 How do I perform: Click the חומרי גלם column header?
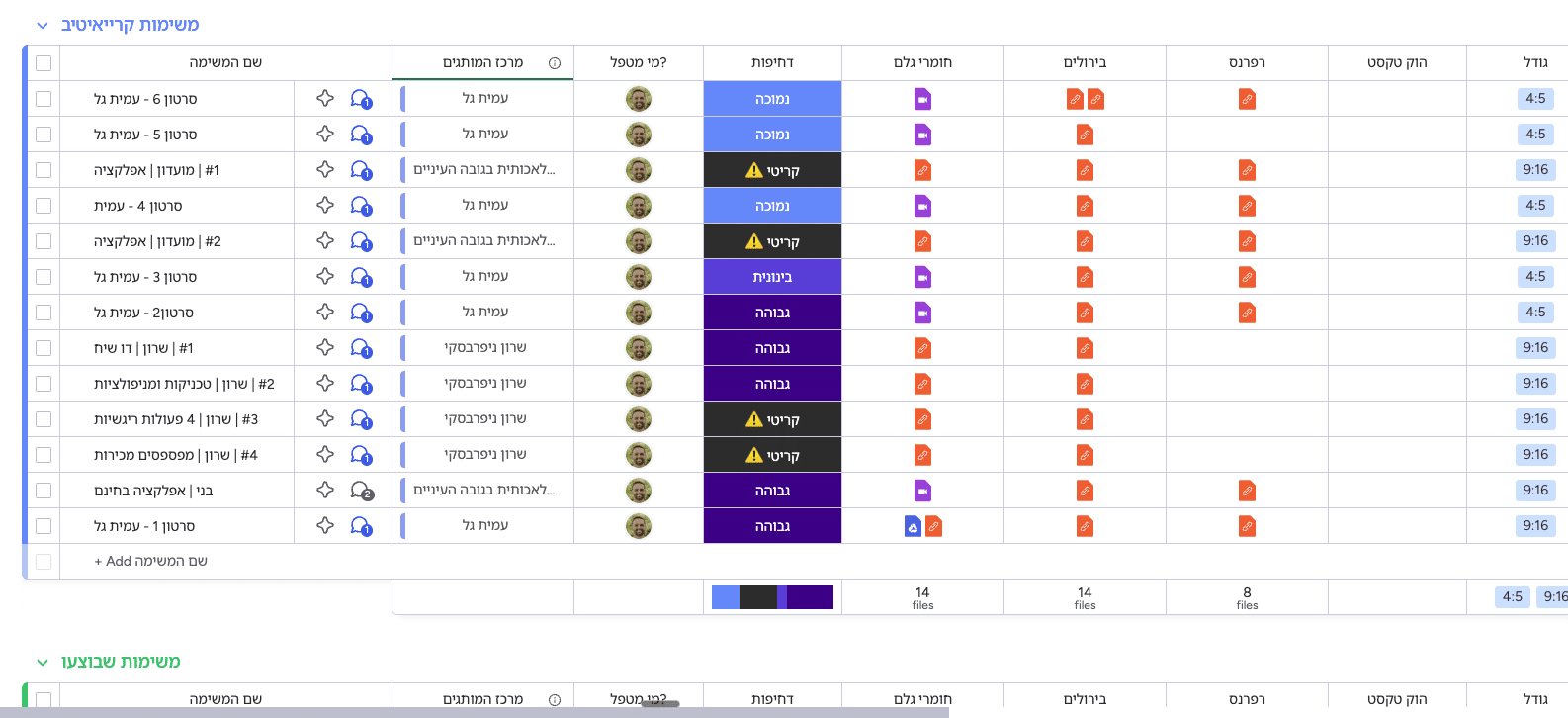tap(922, 62)
